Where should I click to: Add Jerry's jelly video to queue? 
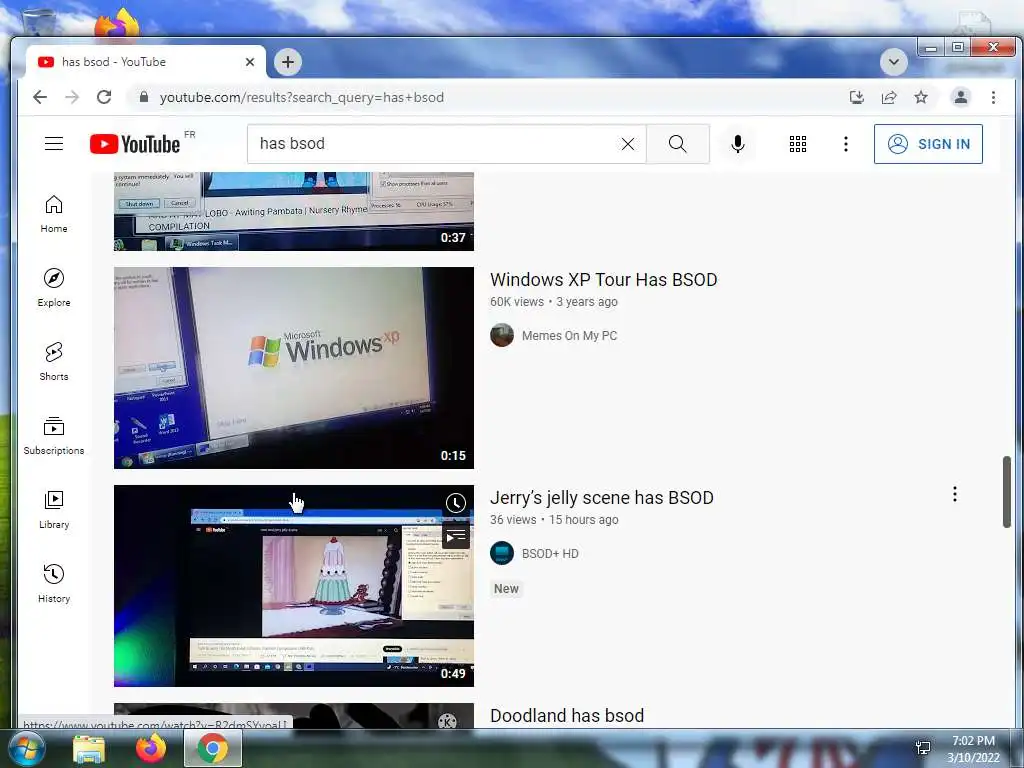click(456, 537)
